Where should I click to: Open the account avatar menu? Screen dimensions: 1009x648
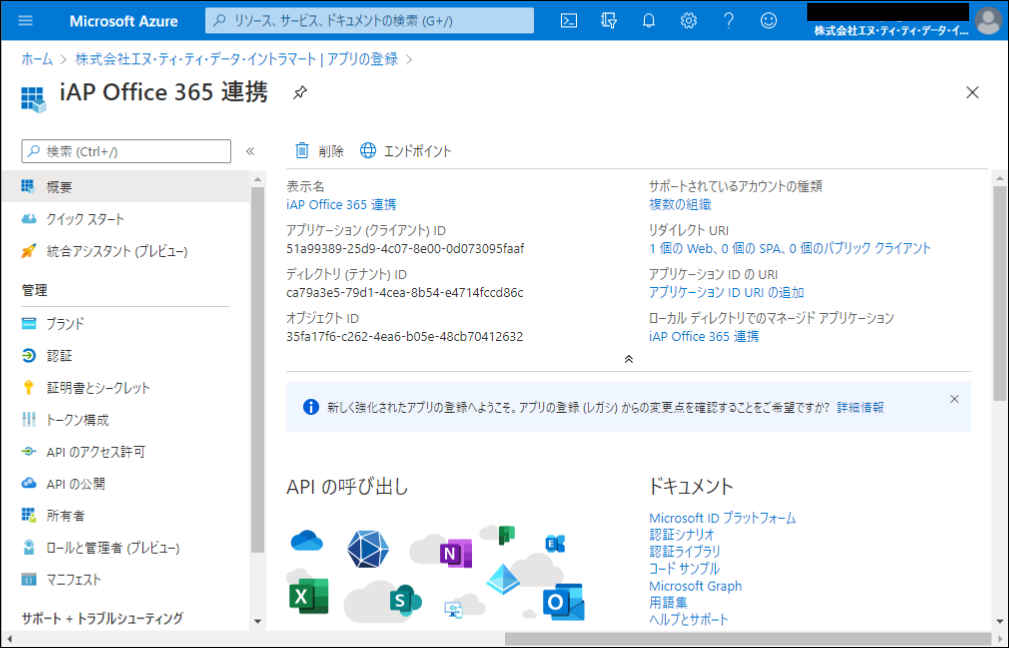coord(988,21)
